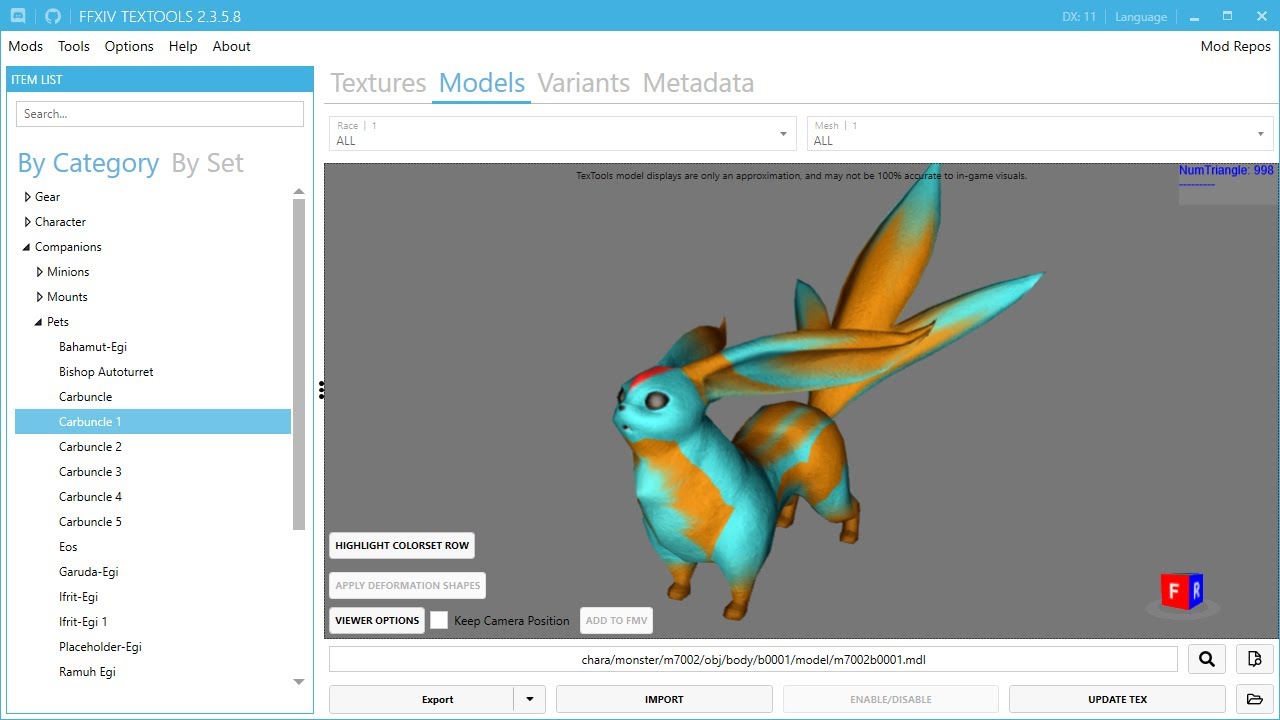The height and width of the screenshot is (720, 1280).
Task: Open the Help menu
Action: (x=183, y=46)
